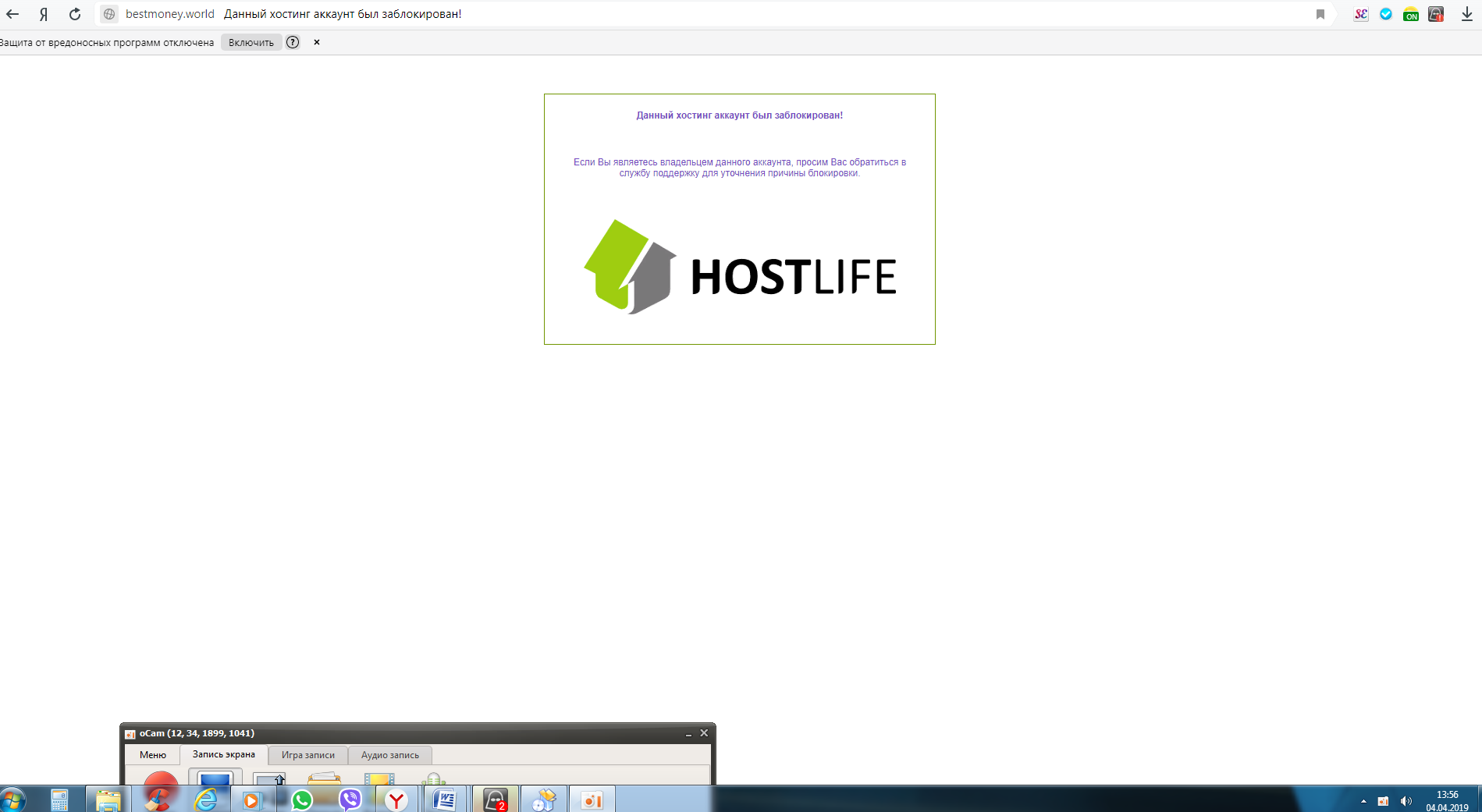
Task: Open Viber from the taskbar
Action: click(x=350, y=800)
